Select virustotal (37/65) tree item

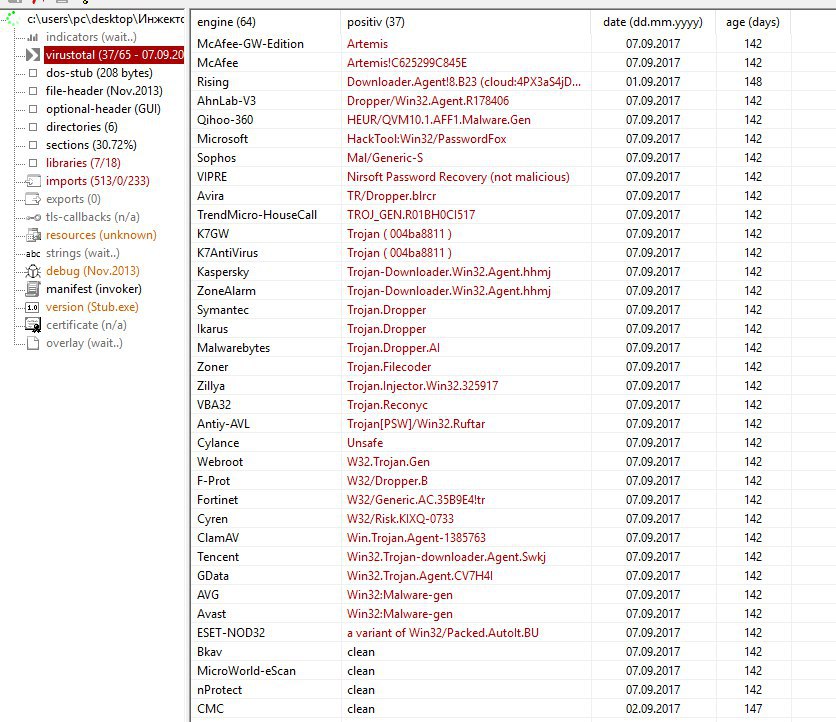click(114, 55)
